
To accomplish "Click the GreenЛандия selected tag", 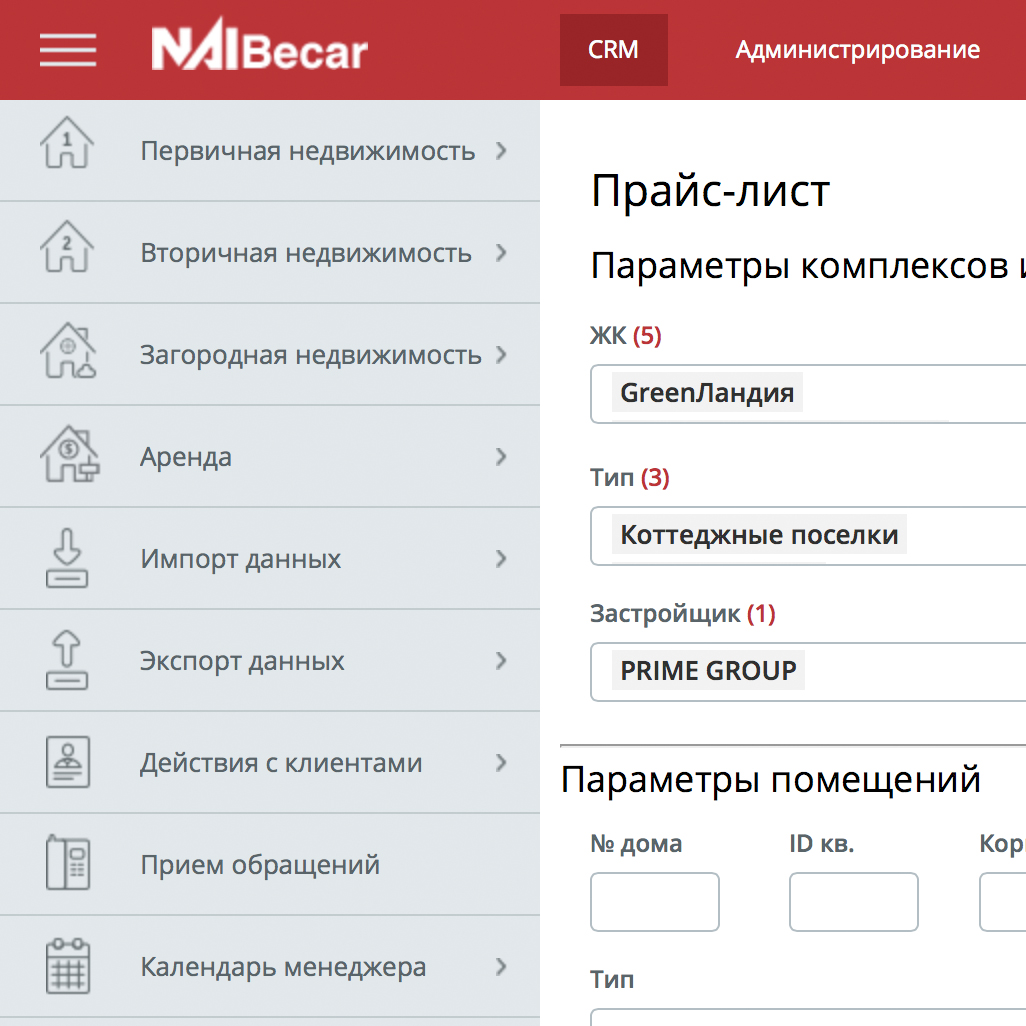I will 707,393.
